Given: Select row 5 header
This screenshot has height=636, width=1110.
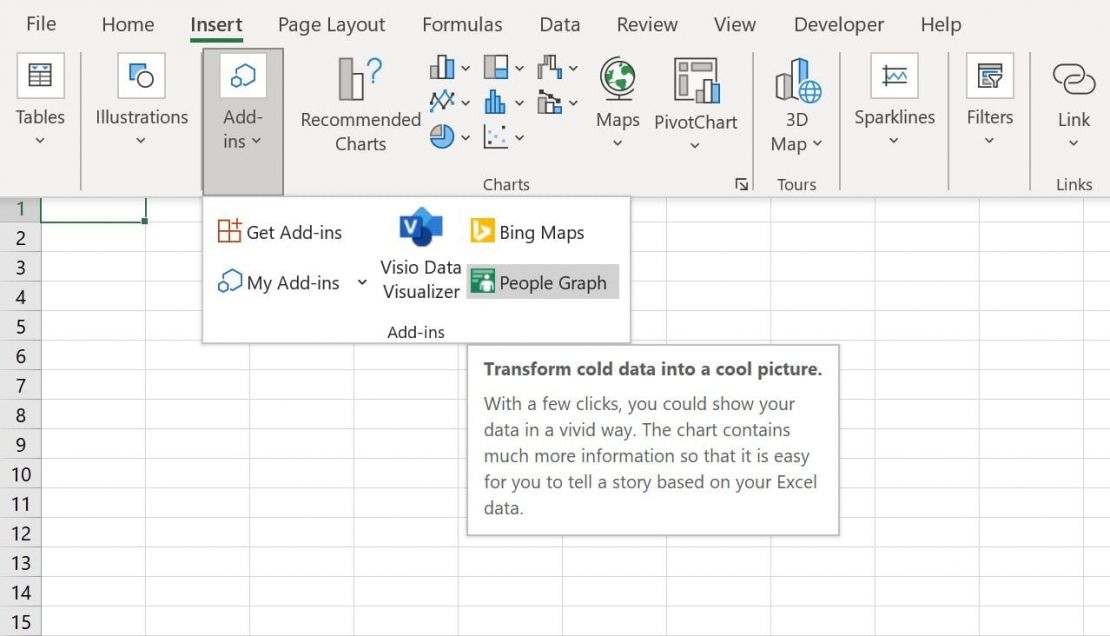Looking at the screenshot, I should (x=21, y=327).
